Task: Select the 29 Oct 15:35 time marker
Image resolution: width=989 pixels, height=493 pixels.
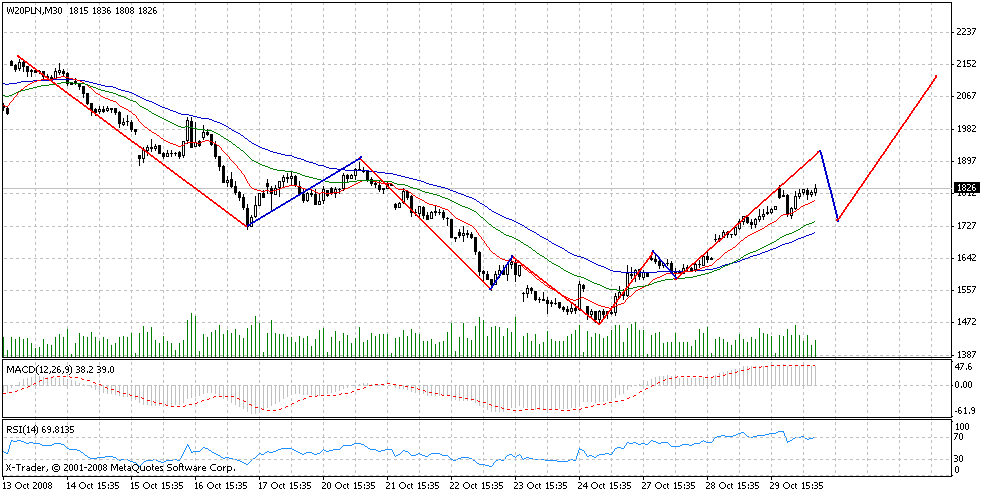Action: pyautogui.click(x=798, y=484)
